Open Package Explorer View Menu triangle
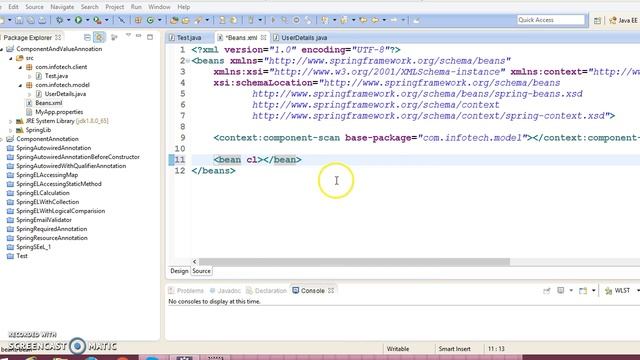 pyautogui.click(x=128, y=36)
